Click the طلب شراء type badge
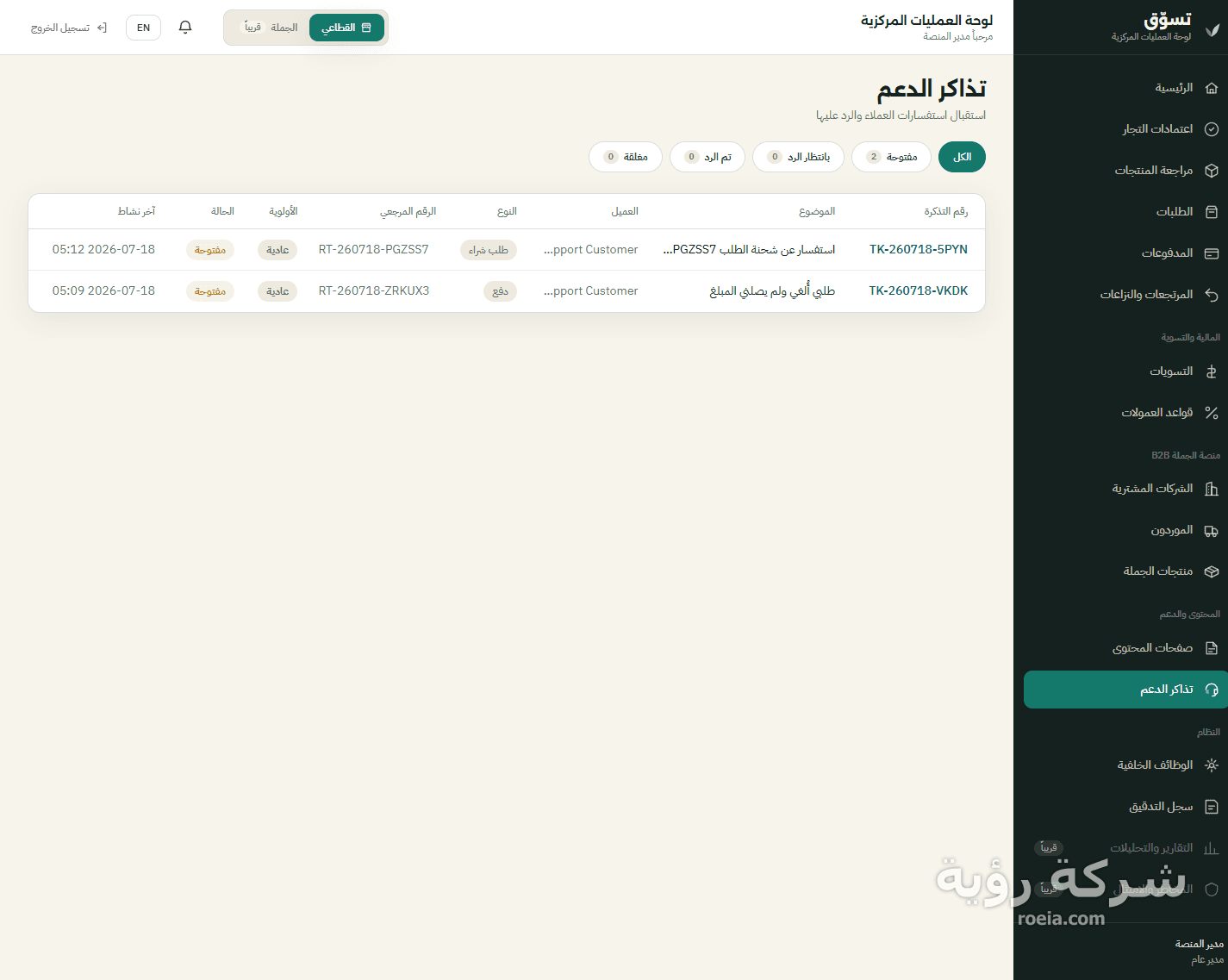 tap(489, 250)
